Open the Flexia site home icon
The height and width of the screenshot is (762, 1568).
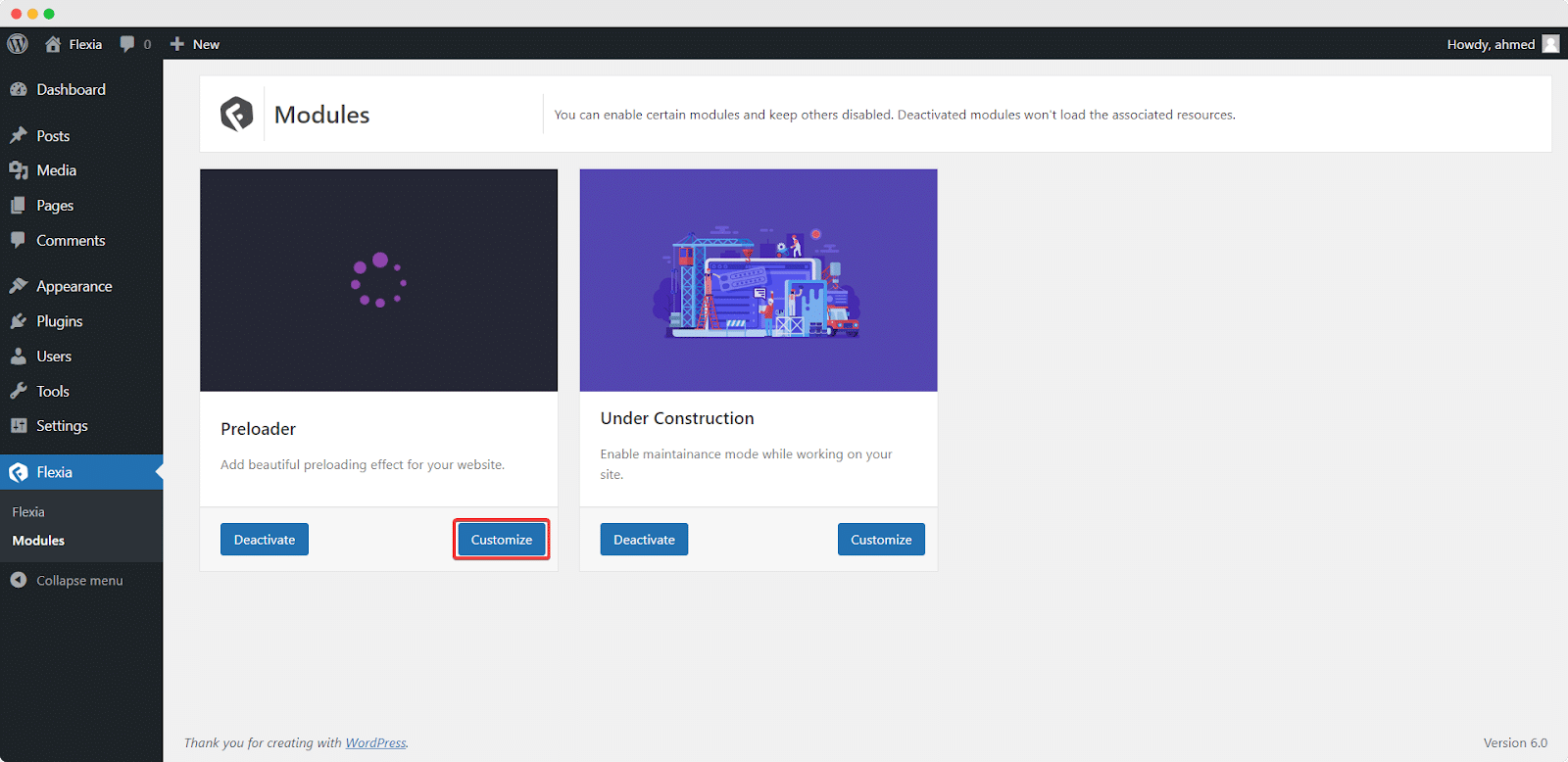coord(53,44)
